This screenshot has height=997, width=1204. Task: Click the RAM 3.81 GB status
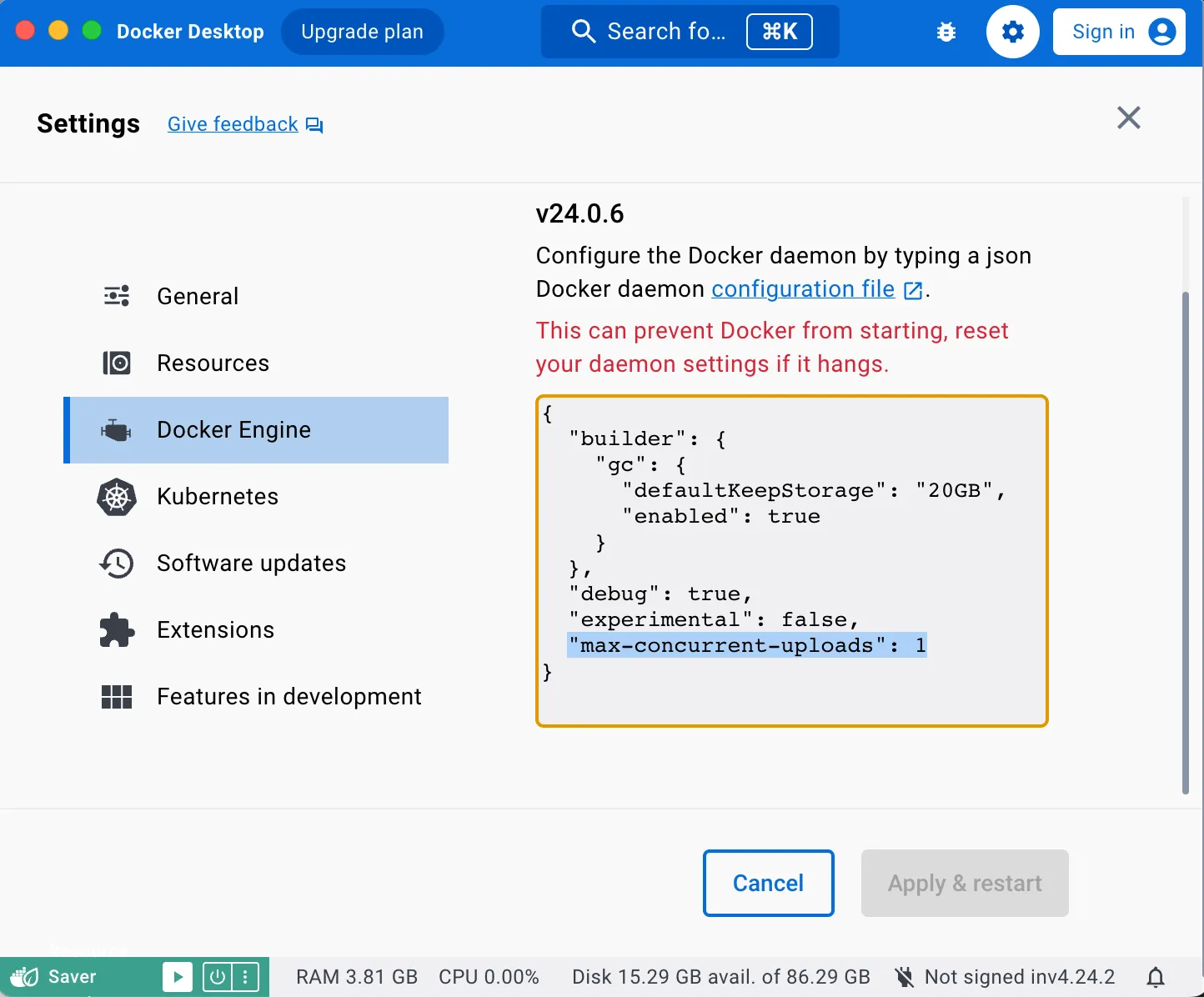pyautogui.click(x=357, y=977)
